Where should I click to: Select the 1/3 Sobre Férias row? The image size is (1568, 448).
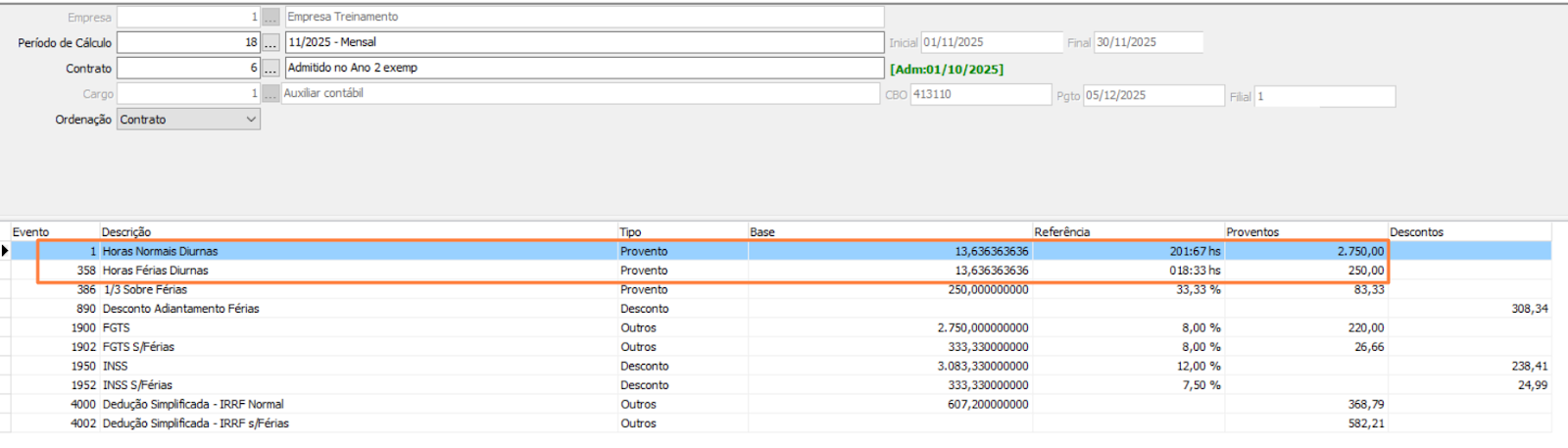145,290
